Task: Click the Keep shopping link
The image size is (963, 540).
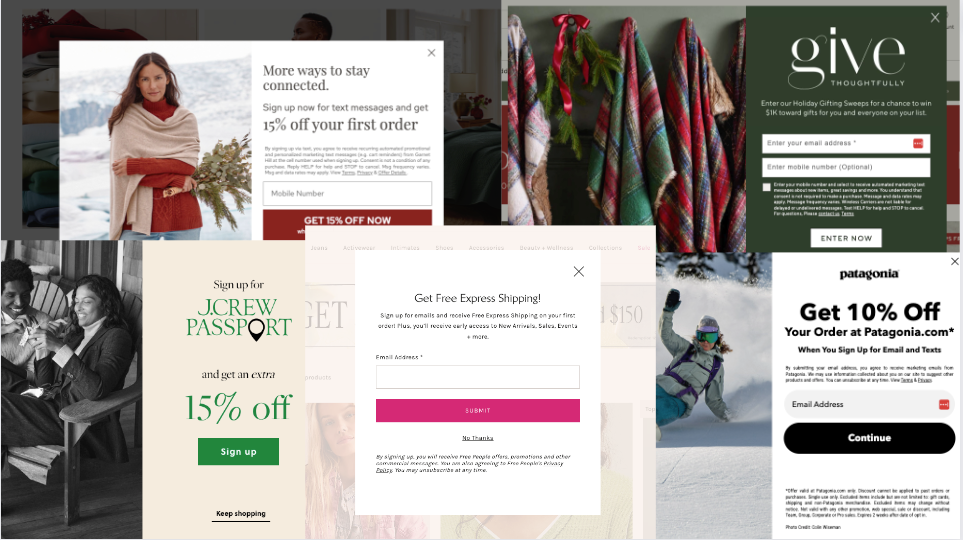Action: [241, 514]
